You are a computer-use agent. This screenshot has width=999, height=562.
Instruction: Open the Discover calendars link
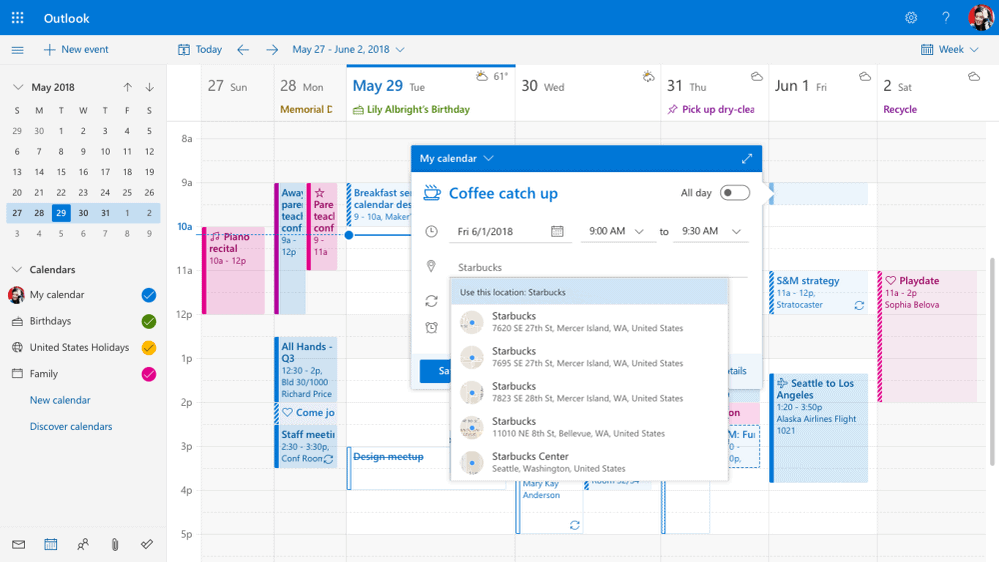tap(71, 426)
